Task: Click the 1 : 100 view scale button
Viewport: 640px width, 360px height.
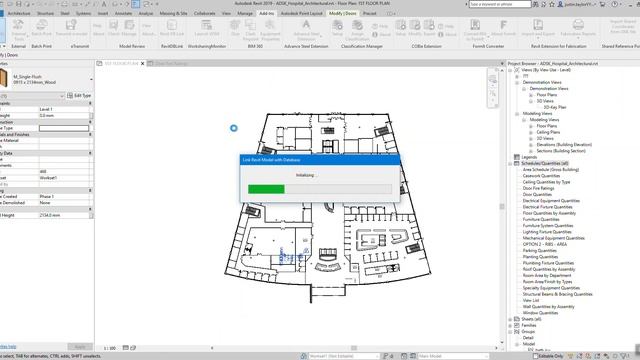Action: 109,348
